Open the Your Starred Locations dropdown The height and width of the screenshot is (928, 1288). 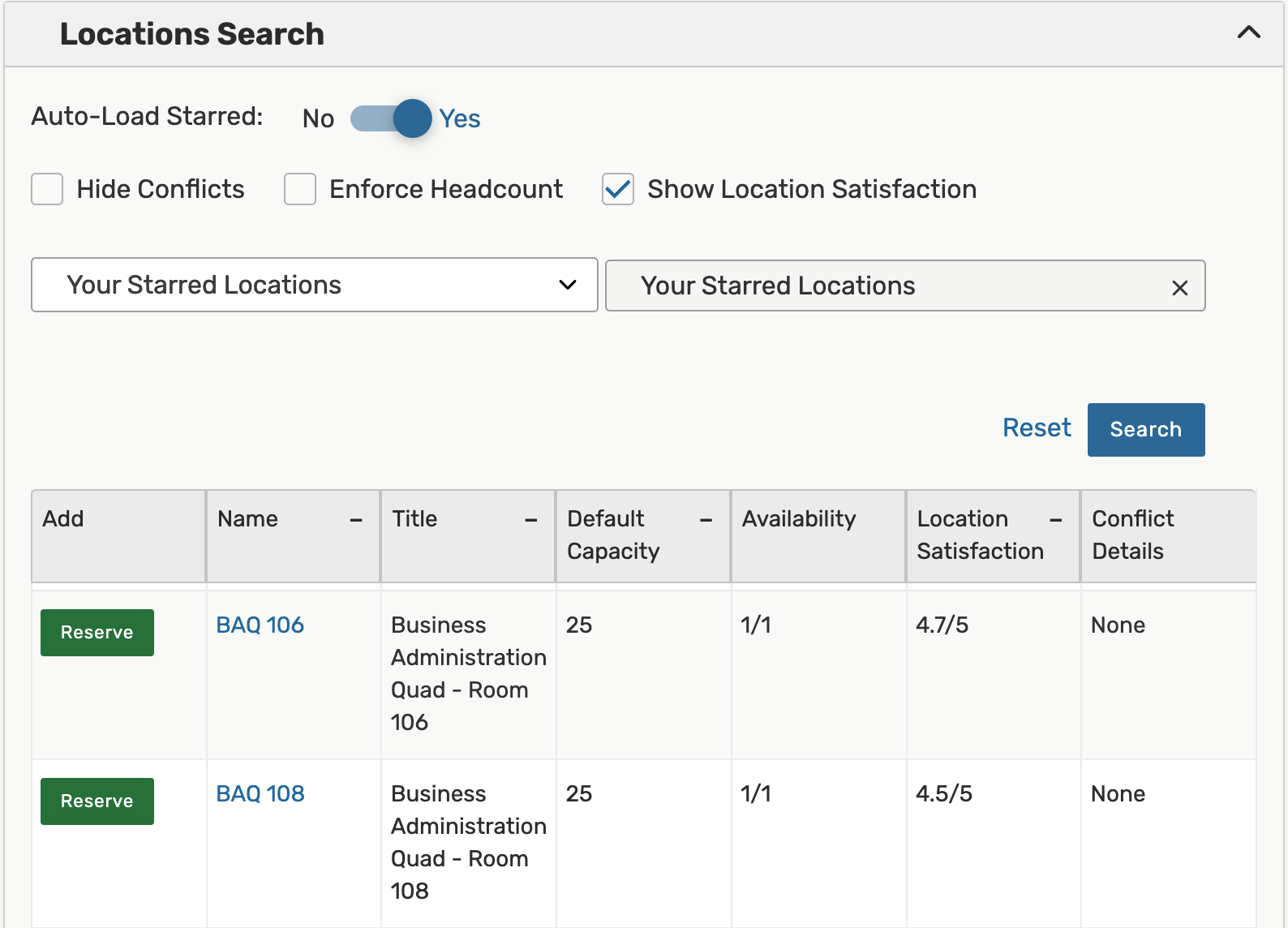click(314, 285)
